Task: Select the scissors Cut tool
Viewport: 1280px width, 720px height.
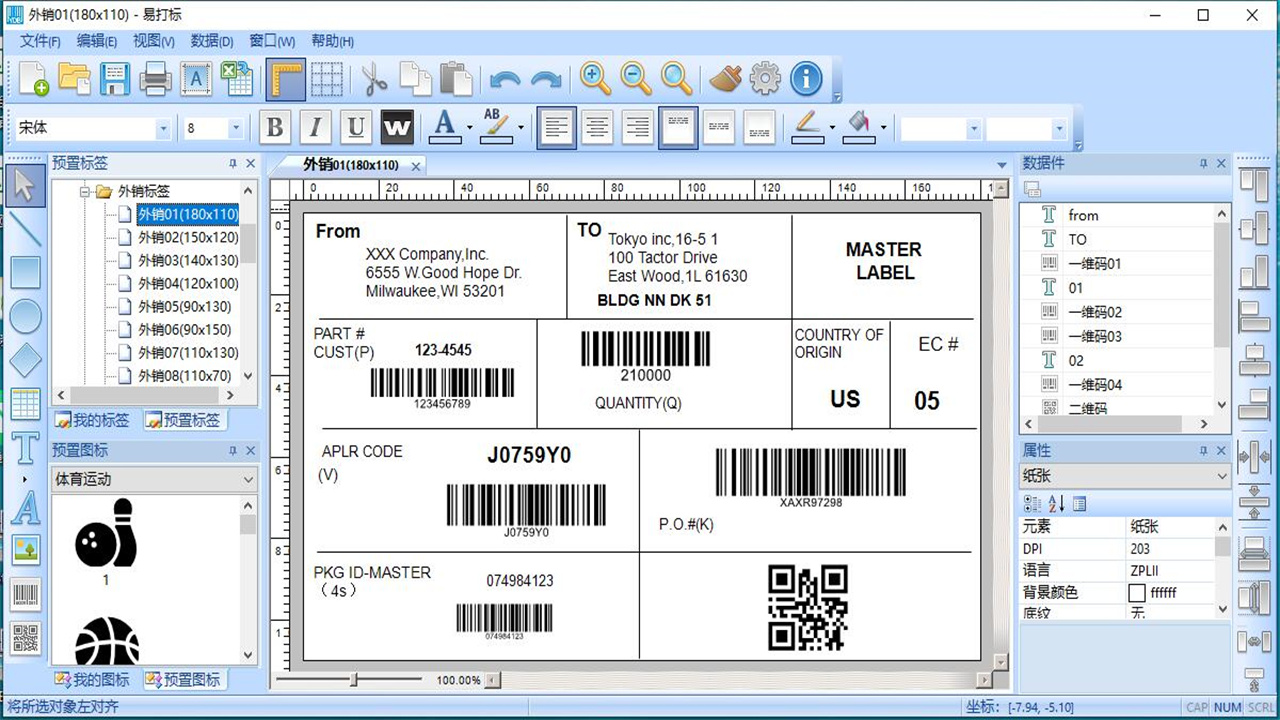Action: tap(375, 78)
